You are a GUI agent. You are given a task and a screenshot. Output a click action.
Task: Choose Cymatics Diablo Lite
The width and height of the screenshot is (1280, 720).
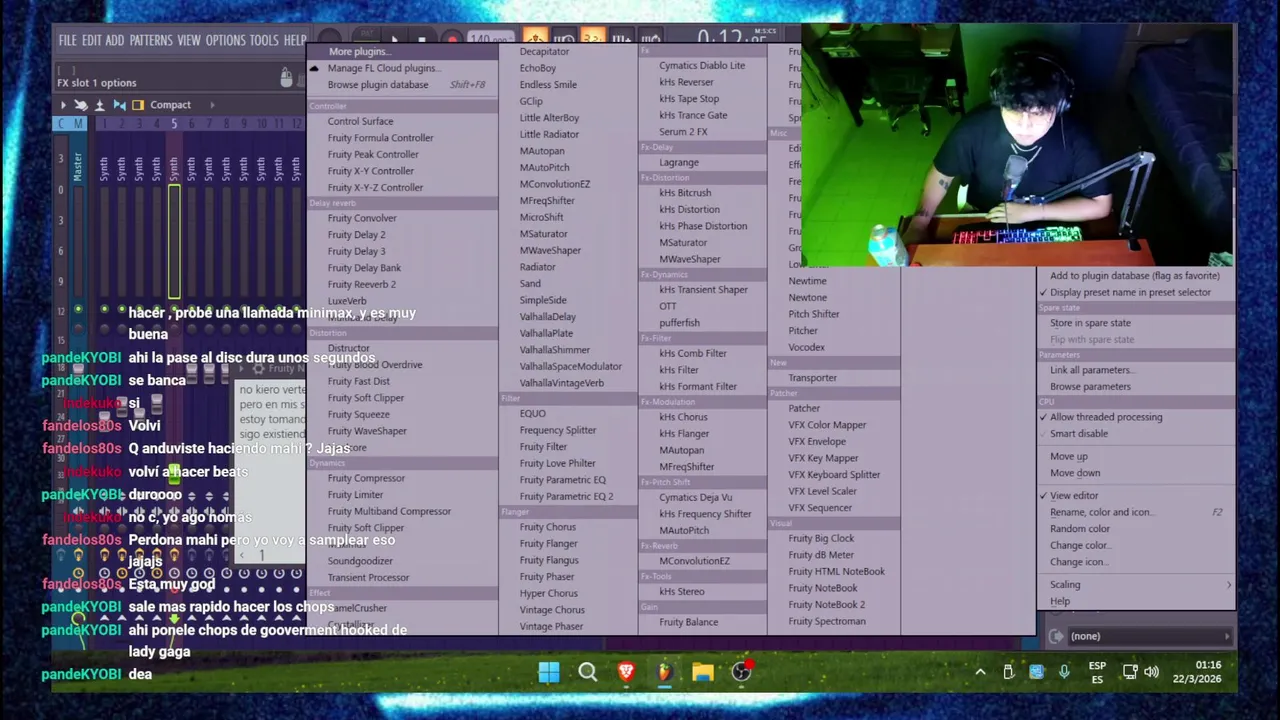(703, 66)
